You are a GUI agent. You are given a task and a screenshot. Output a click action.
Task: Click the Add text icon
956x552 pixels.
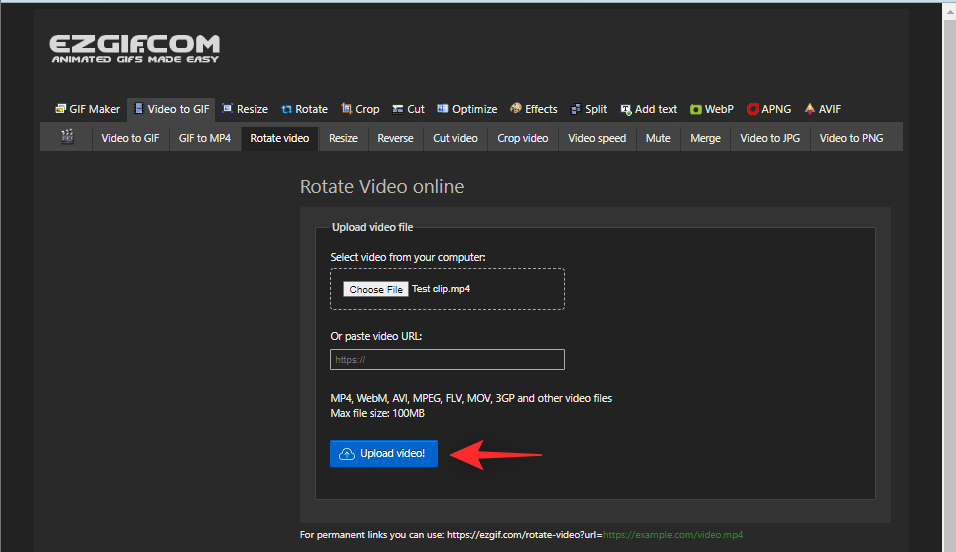click(x=626, y=109)
